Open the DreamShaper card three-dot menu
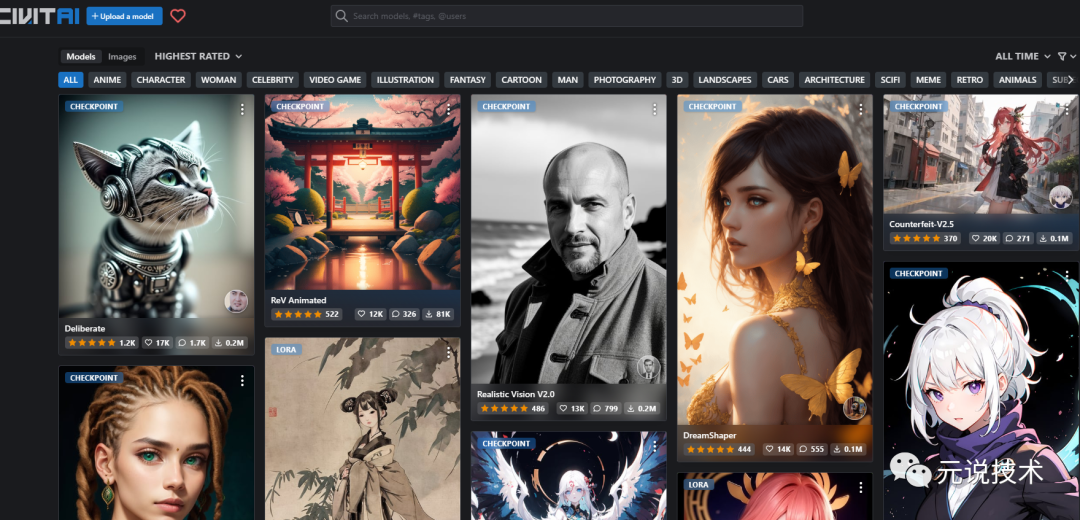This screenshot has width=1080, height=520. point(860,109)
